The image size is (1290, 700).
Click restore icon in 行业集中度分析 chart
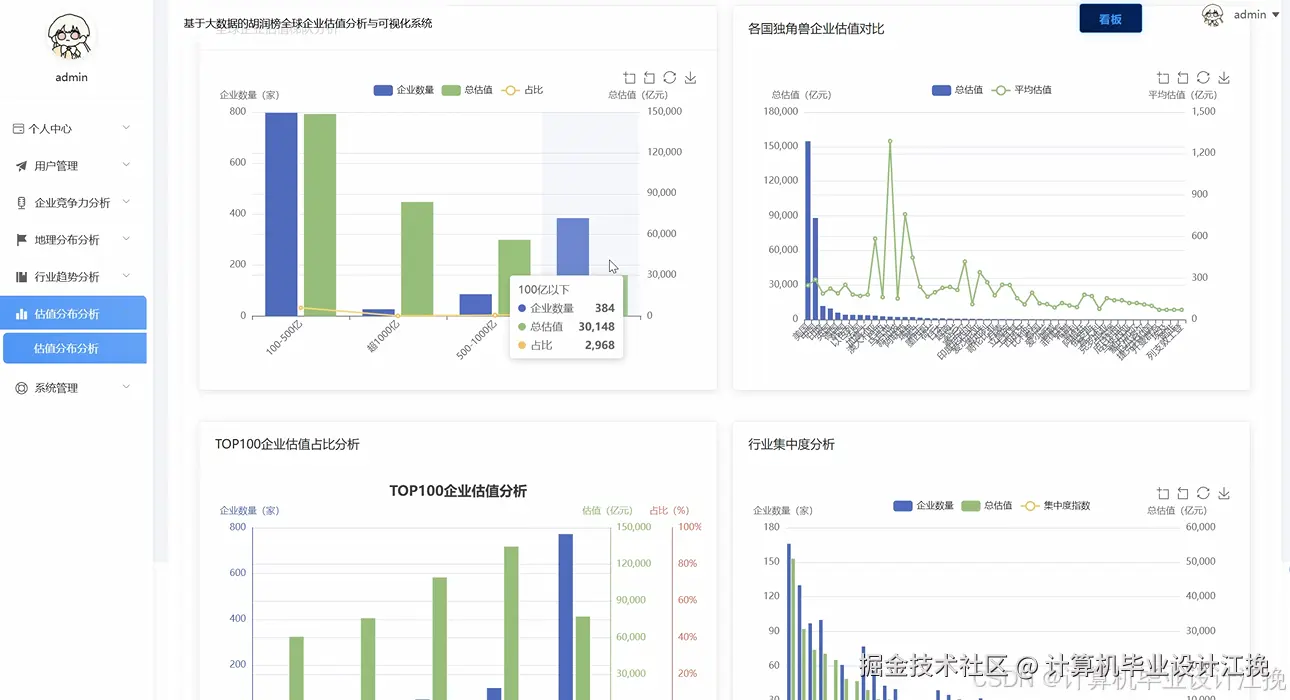coord(1204,493)
